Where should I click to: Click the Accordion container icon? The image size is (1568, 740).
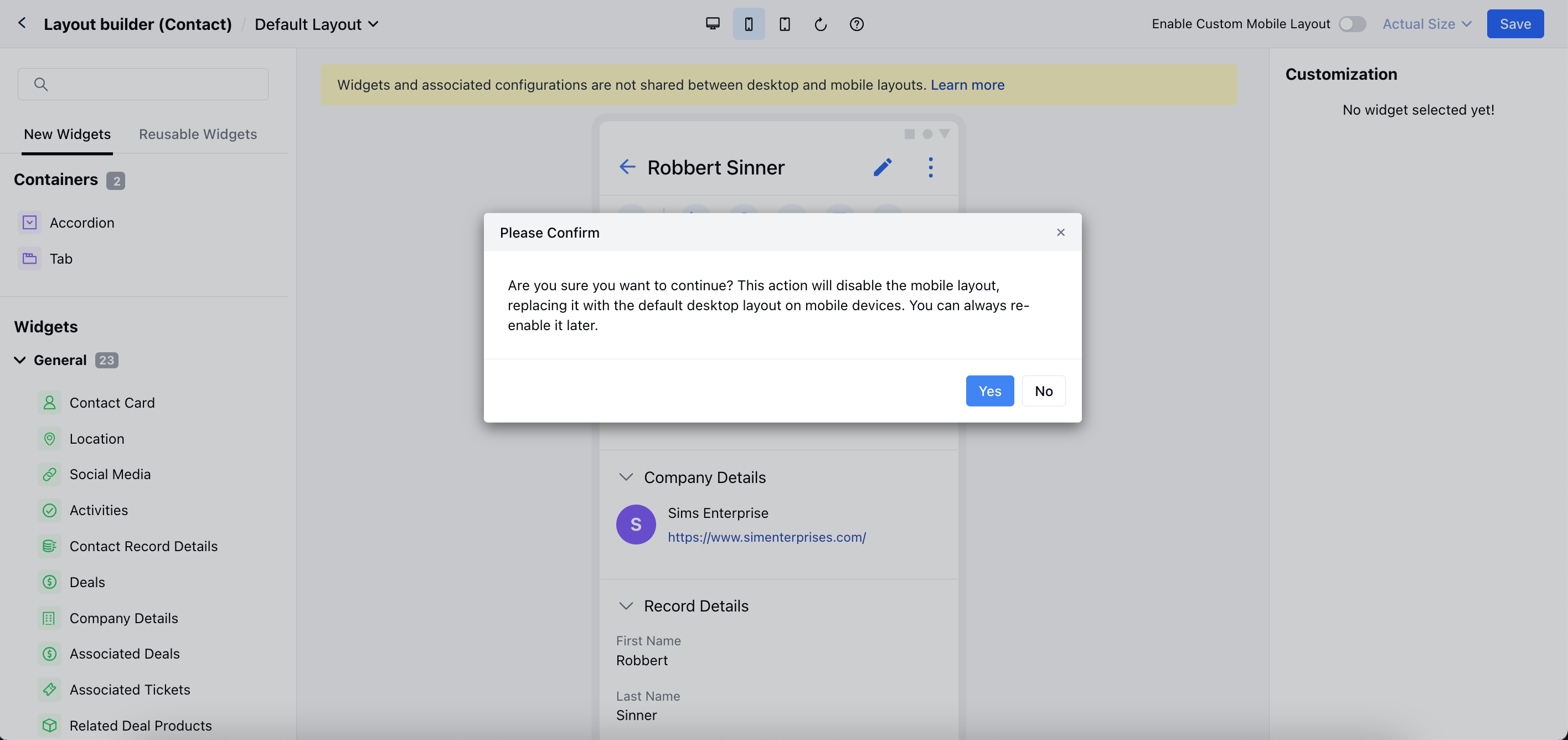[x=30, y=222]
